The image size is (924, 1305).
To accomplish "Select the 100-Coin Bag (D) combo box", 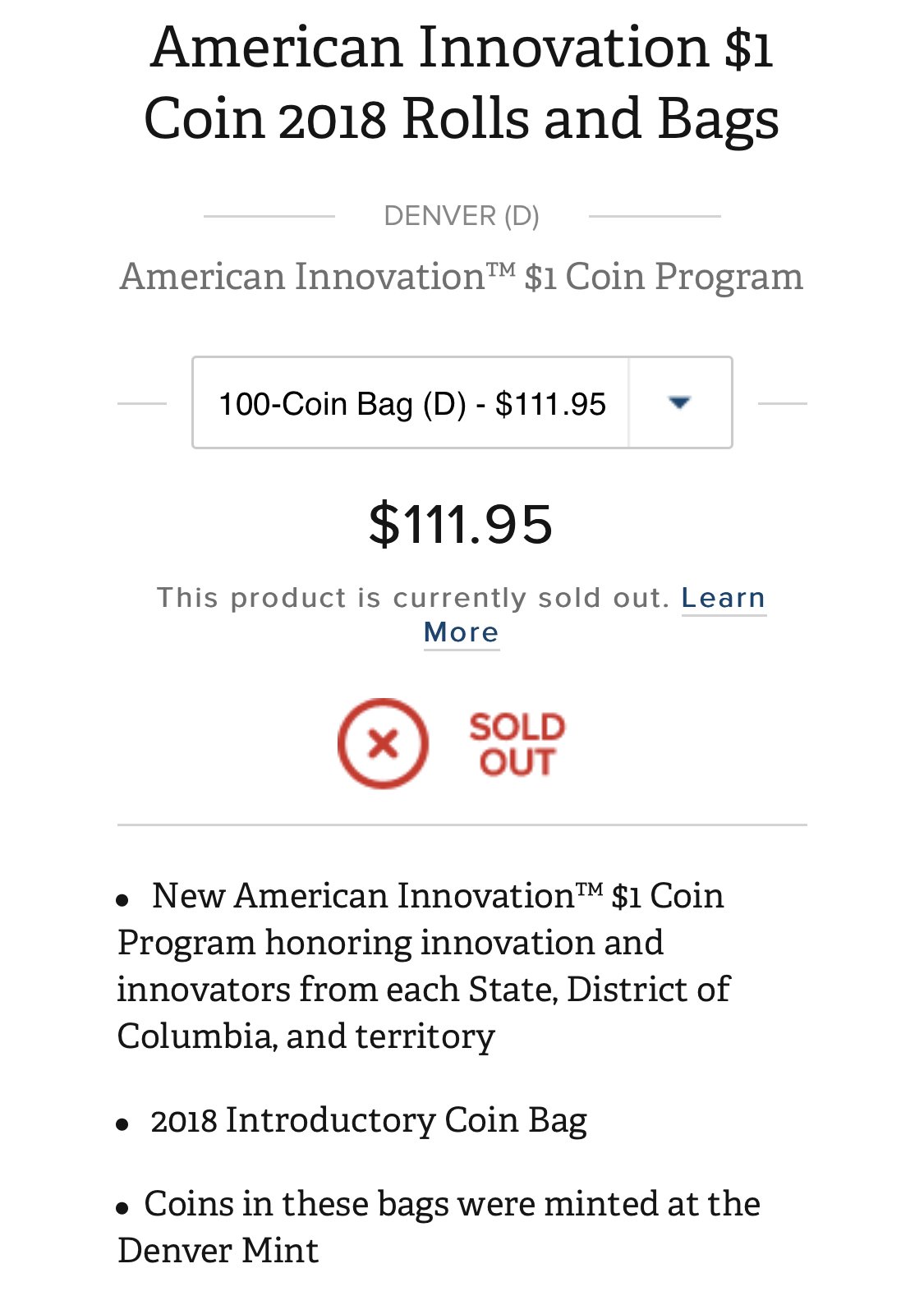I will (x=462, y=402).
